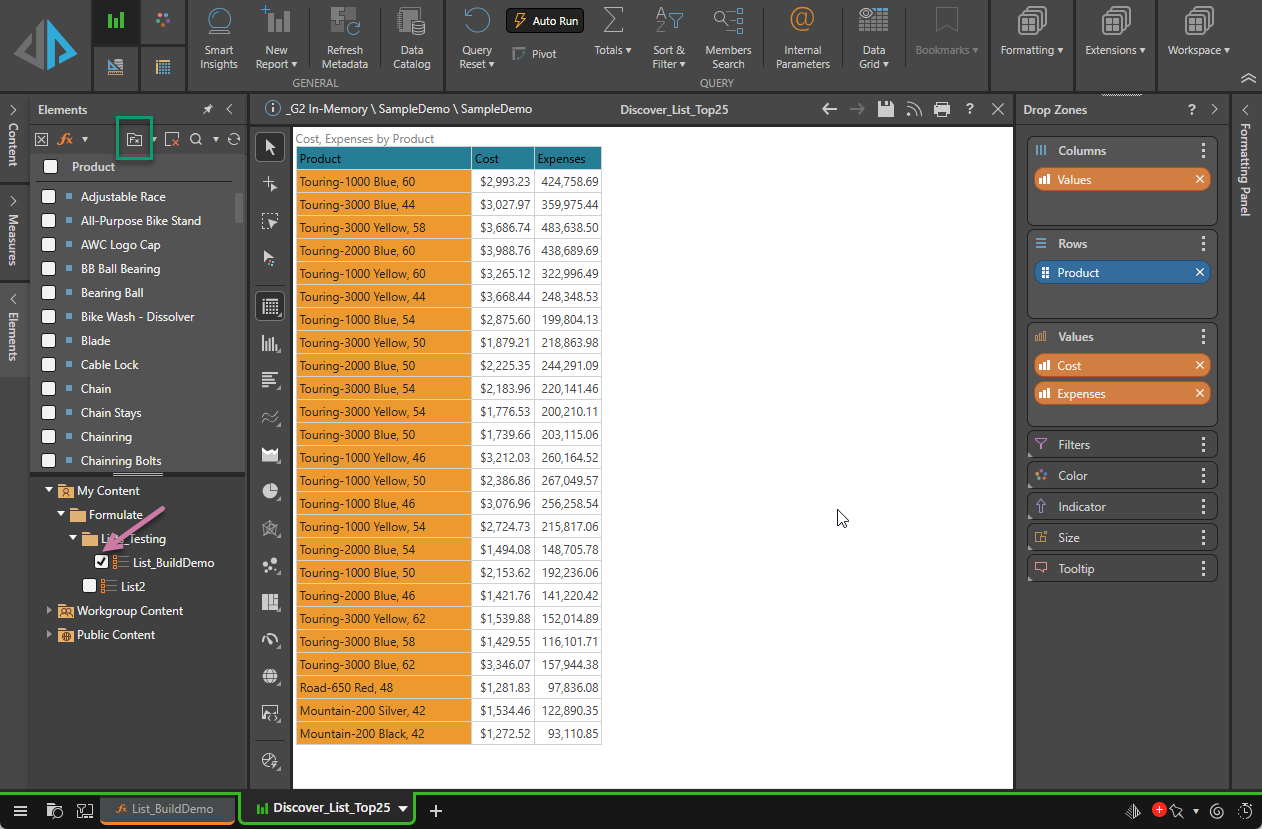
Task: Remove the Product chip from Rows
Action: (x=1200, y=273)
